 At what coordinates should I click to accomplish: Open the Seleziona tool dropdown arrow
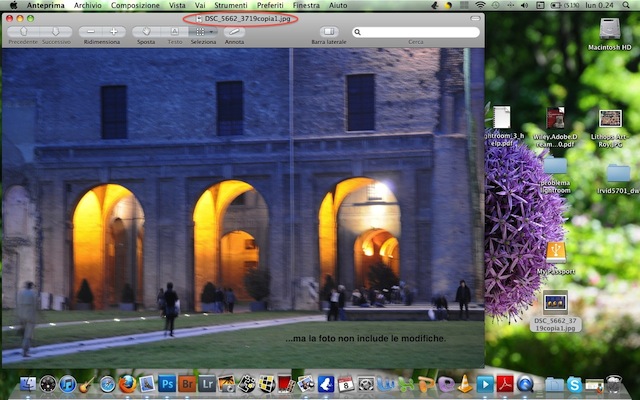pyautogui.click(x=212, y=32)
